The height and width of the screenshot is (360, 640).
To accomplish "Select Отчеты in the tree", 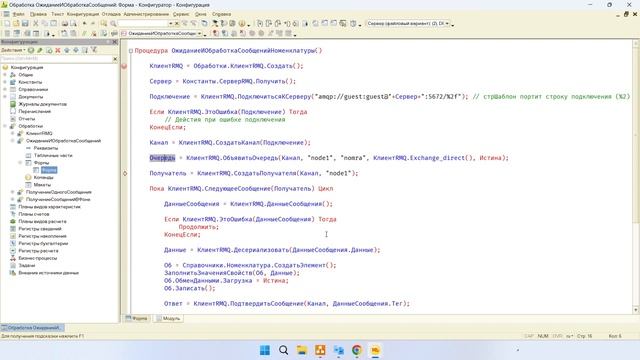I will (27, 119).
